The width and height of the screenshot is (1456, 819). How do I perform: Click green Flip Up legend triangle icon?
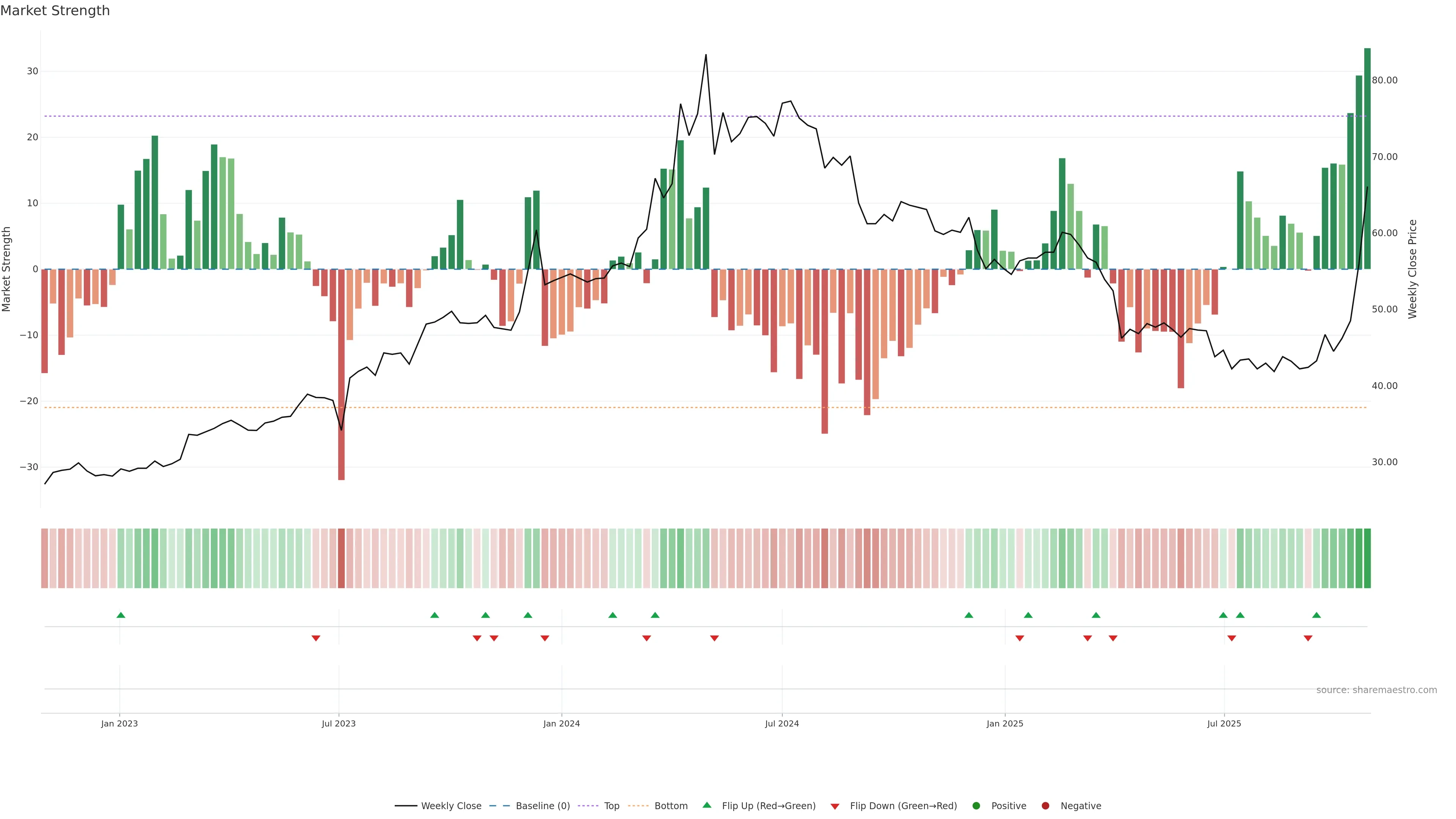(706, 805)
